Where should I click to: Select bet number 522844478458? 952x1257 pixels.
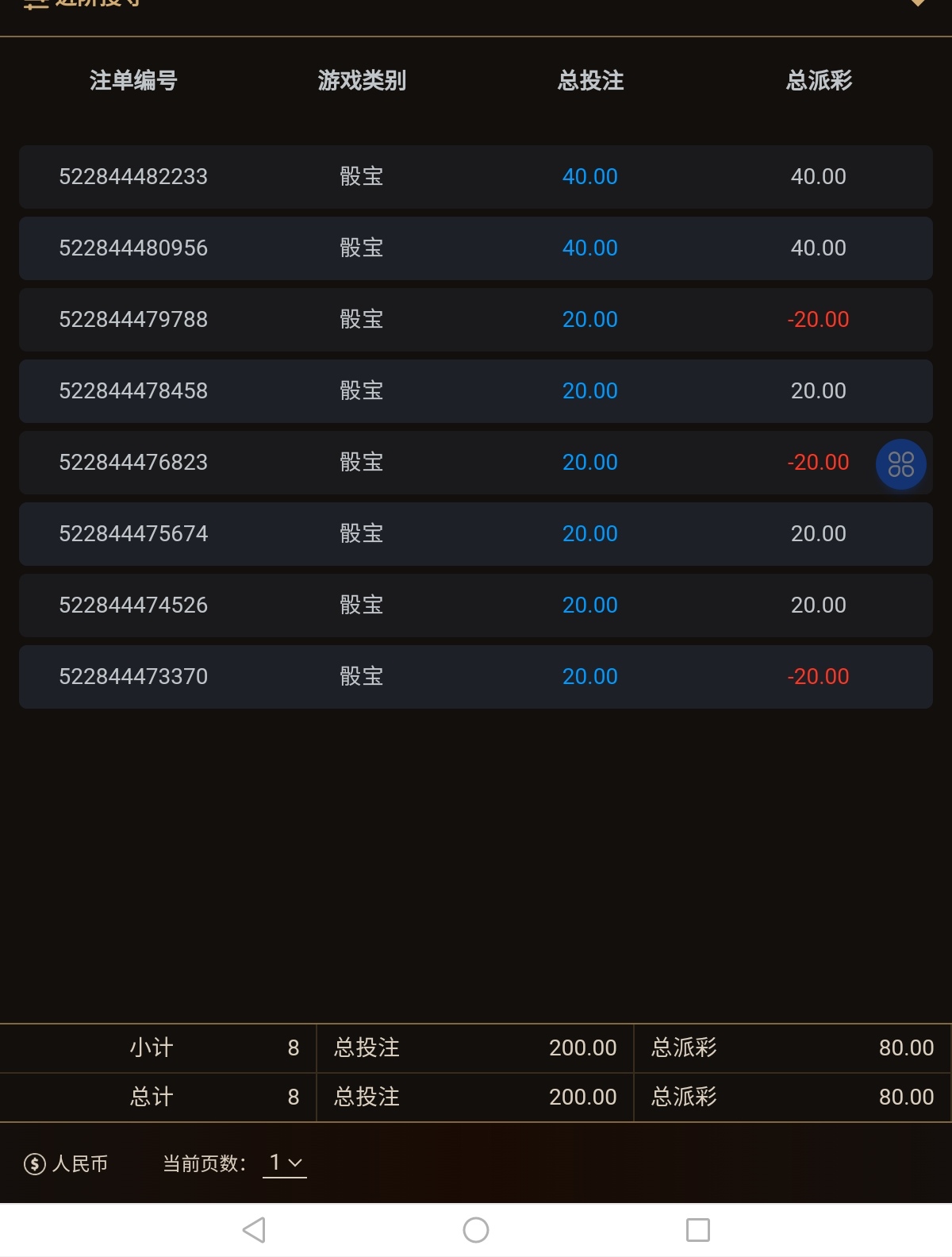(133, 390)
